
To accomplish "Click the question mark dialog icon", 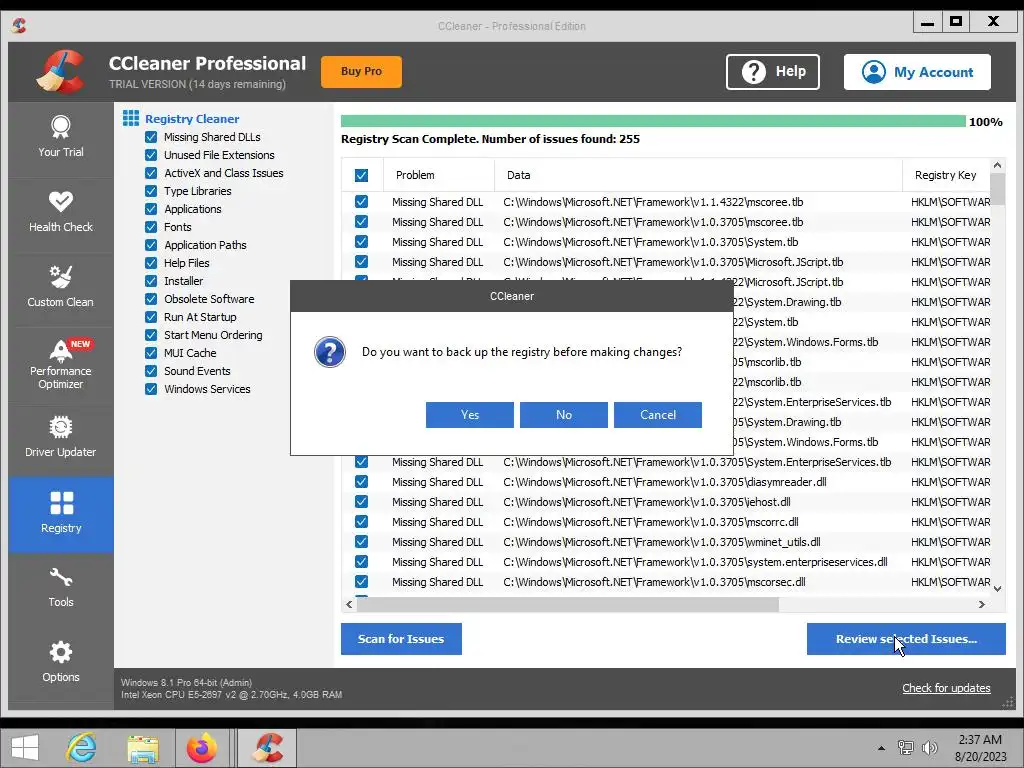I will [330, 352].
